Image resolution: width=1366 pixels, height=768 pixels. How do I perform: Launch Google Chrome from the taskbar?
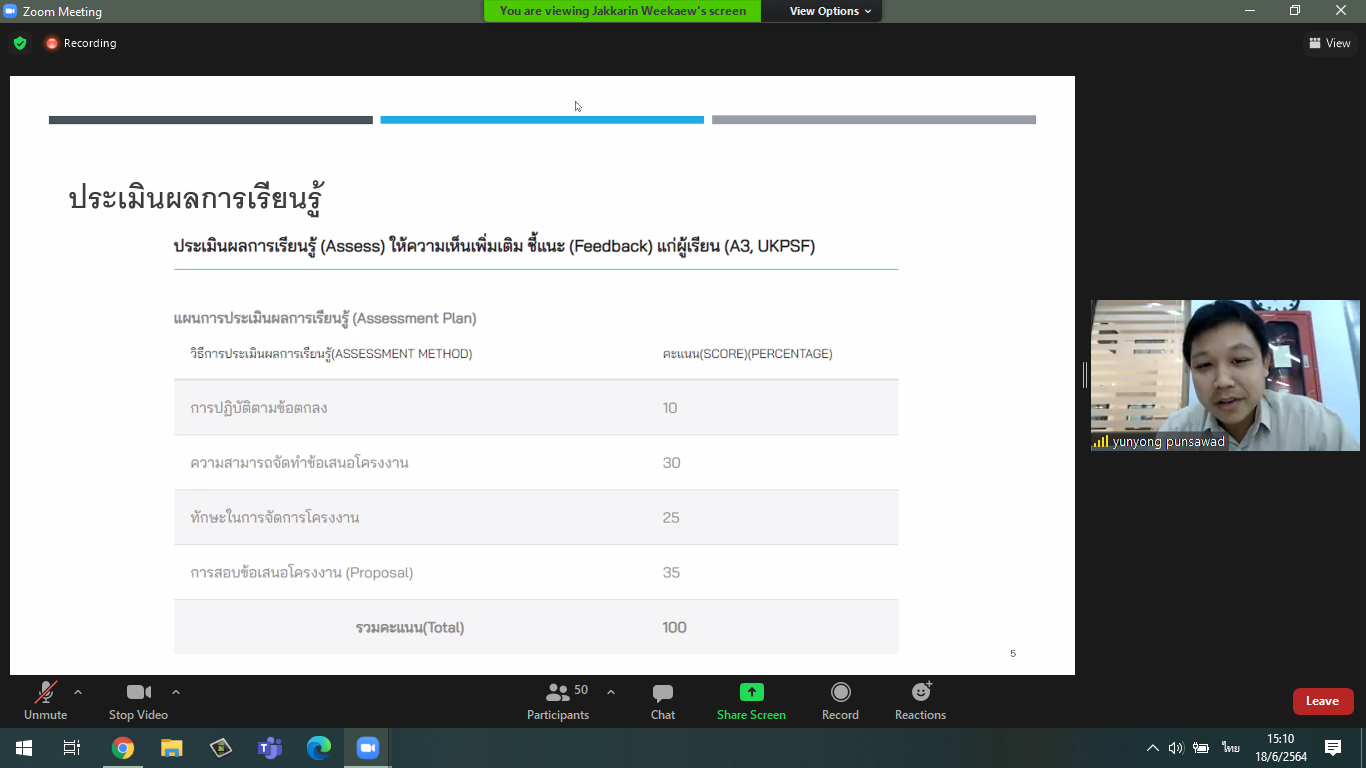point(123,748)
